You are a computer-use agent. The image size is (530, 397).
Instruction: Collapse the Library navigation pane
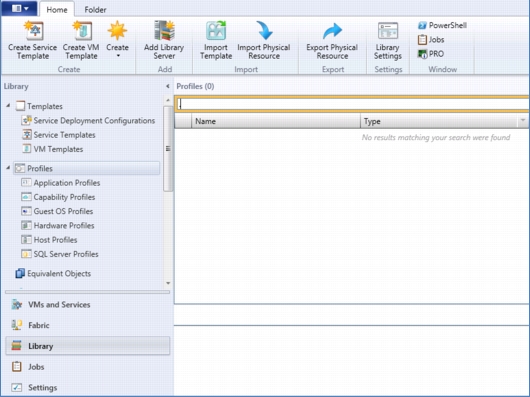tap(168, 86)
